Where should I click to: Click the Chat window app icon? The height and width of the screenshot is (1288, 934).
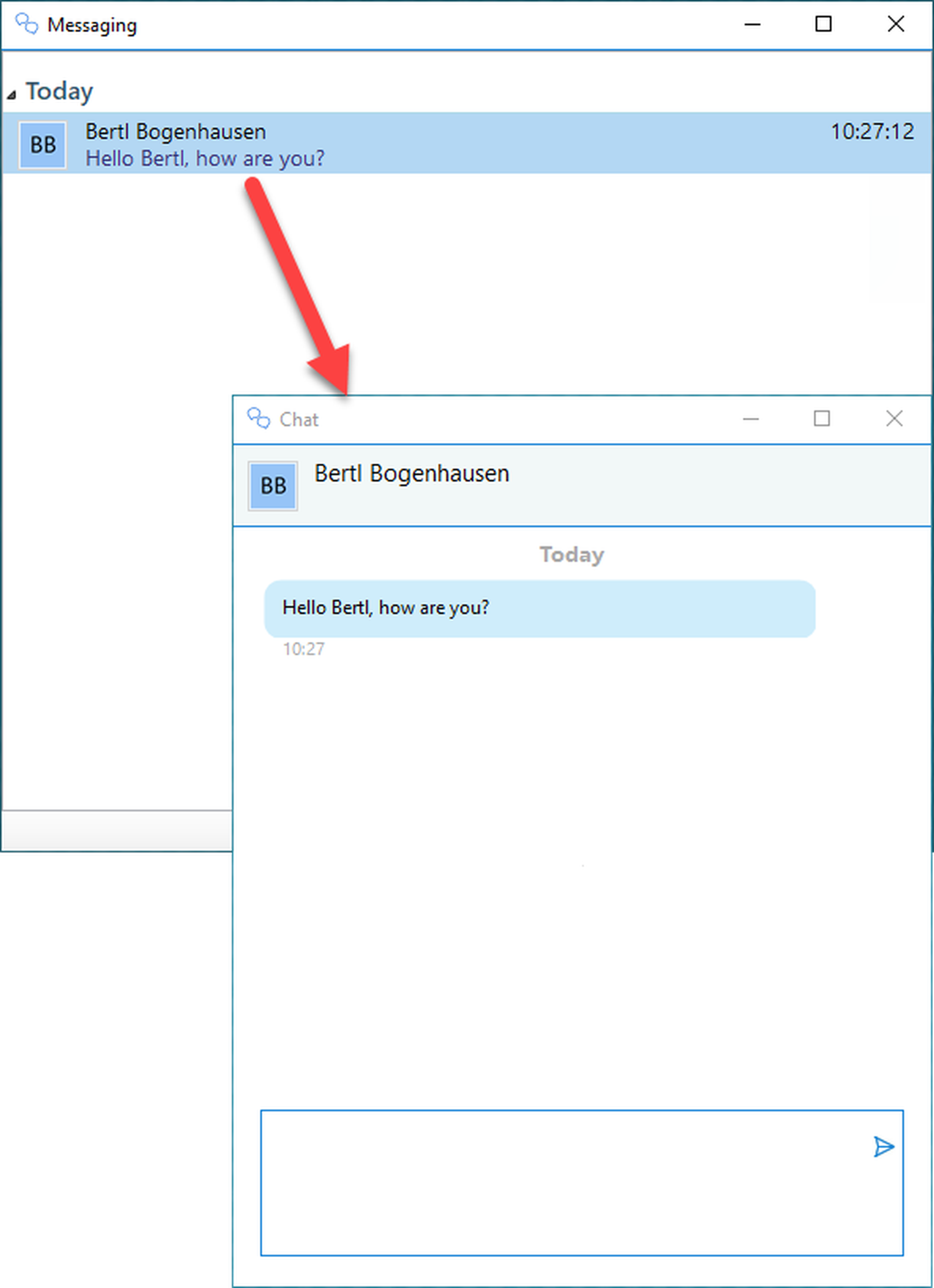pos(259,419)
